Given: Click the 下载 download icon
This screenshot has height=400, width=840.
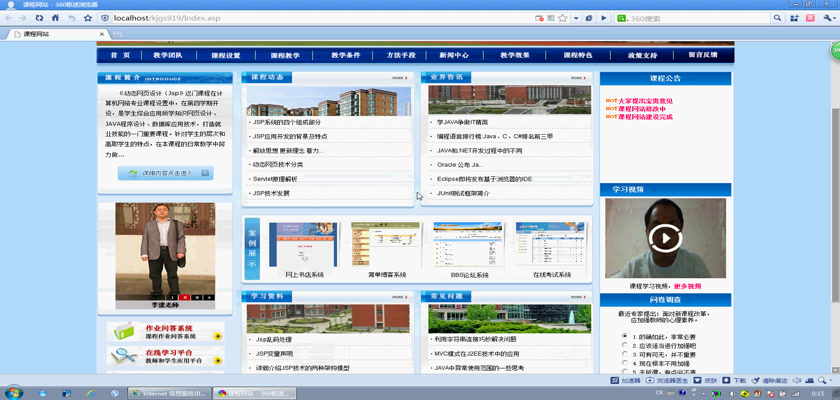Looking at the screenshot, I should [735, 381].
